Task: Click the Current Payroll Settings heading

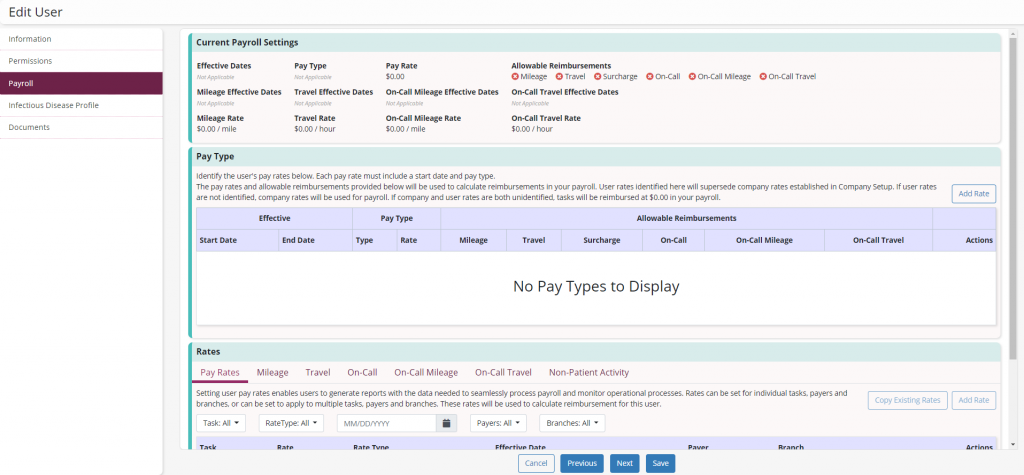Action: click(x=247, y=42)
